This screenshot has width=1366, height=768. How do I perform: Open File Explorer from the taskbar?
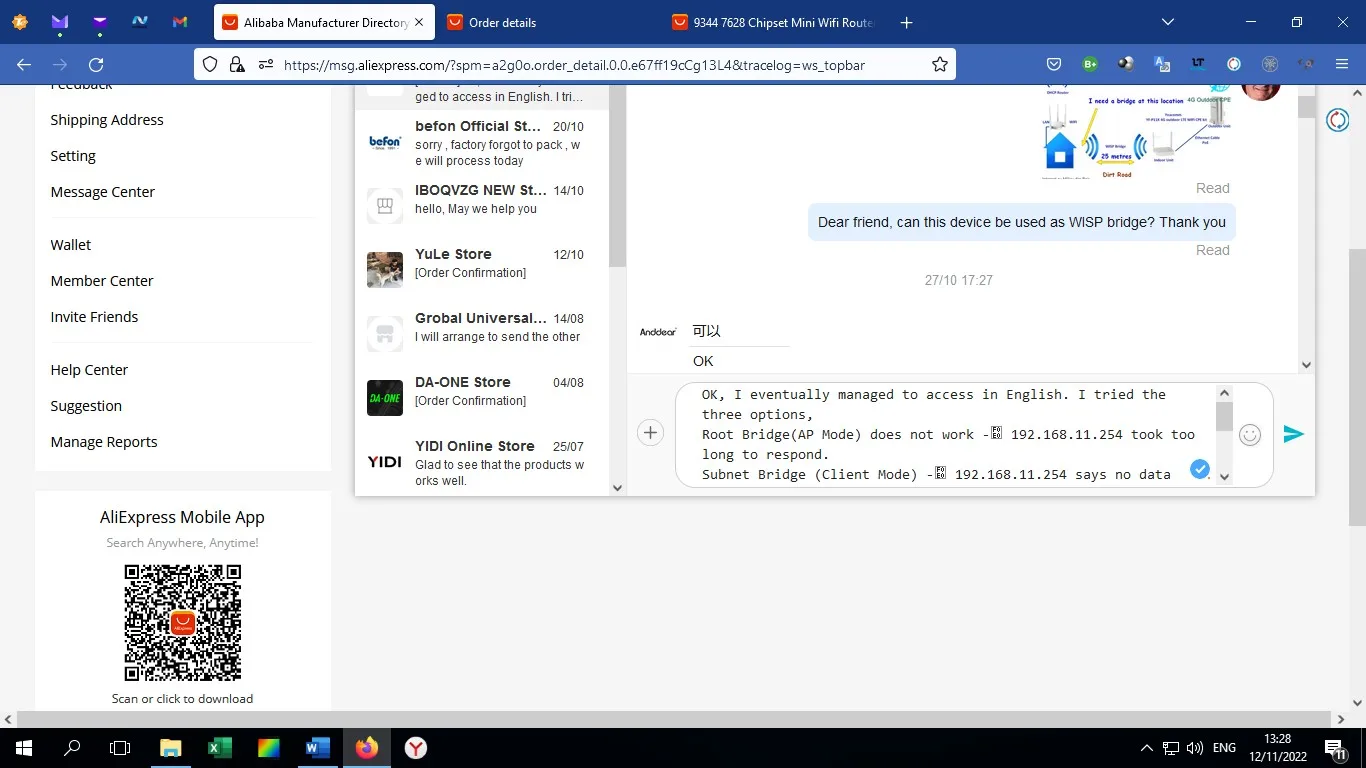pyautogui.click(x=170, y=748)
